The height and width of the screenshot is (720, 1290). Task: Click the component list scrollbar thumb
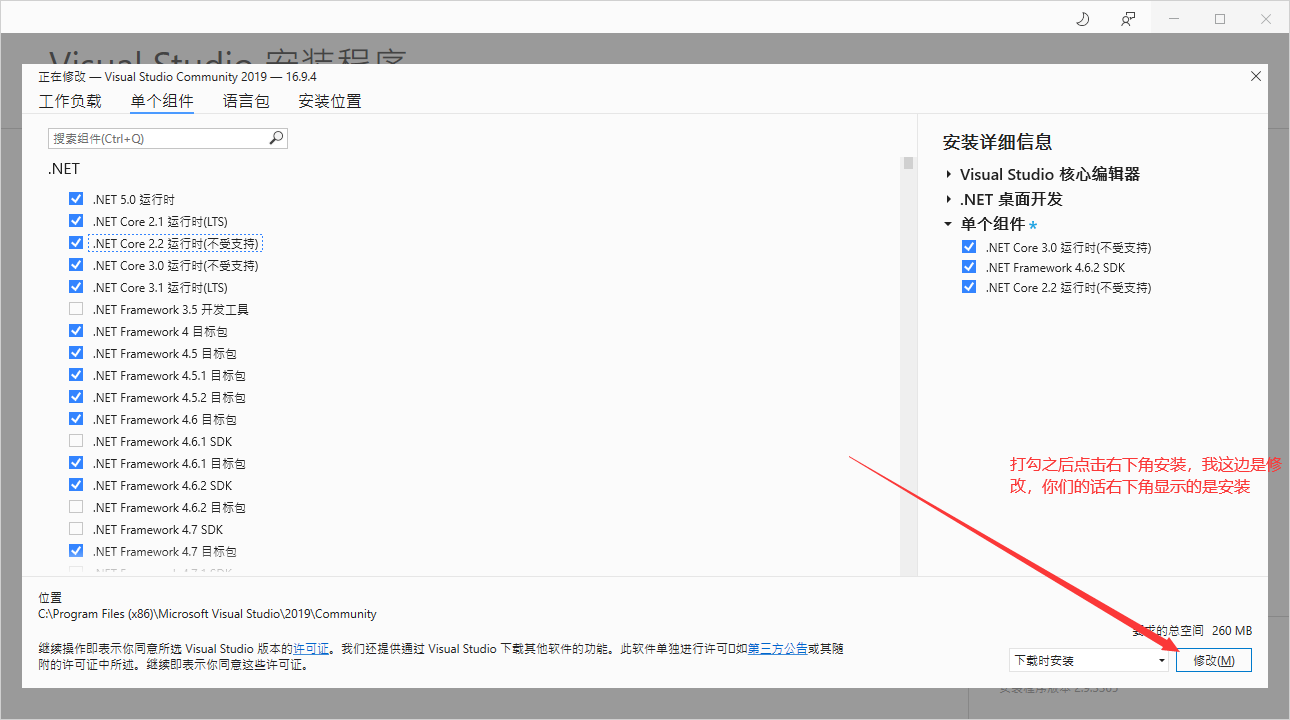tap(908, 164)
